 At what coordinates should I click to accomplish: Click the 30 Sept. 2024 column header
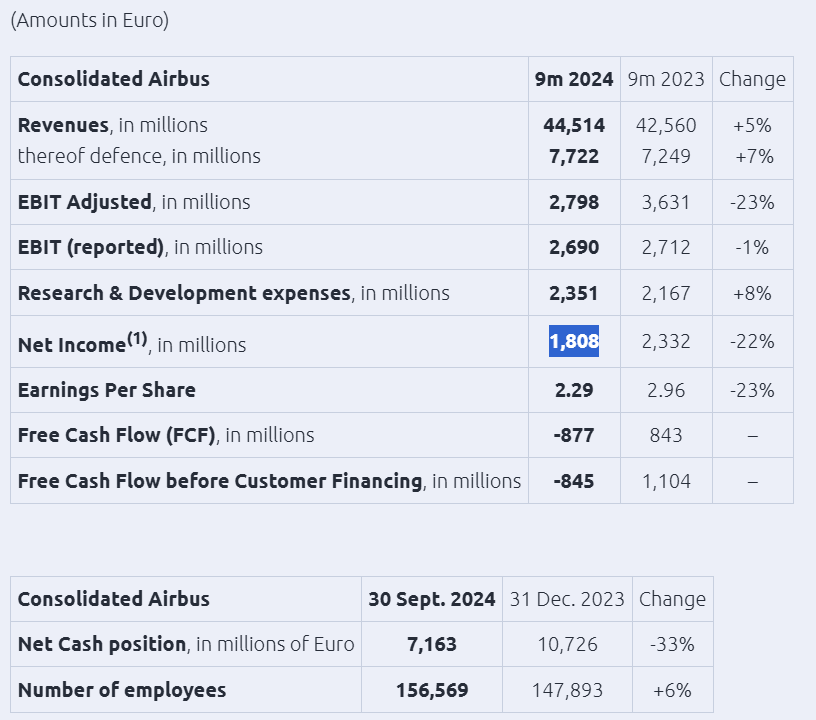(x=432, y=599)
